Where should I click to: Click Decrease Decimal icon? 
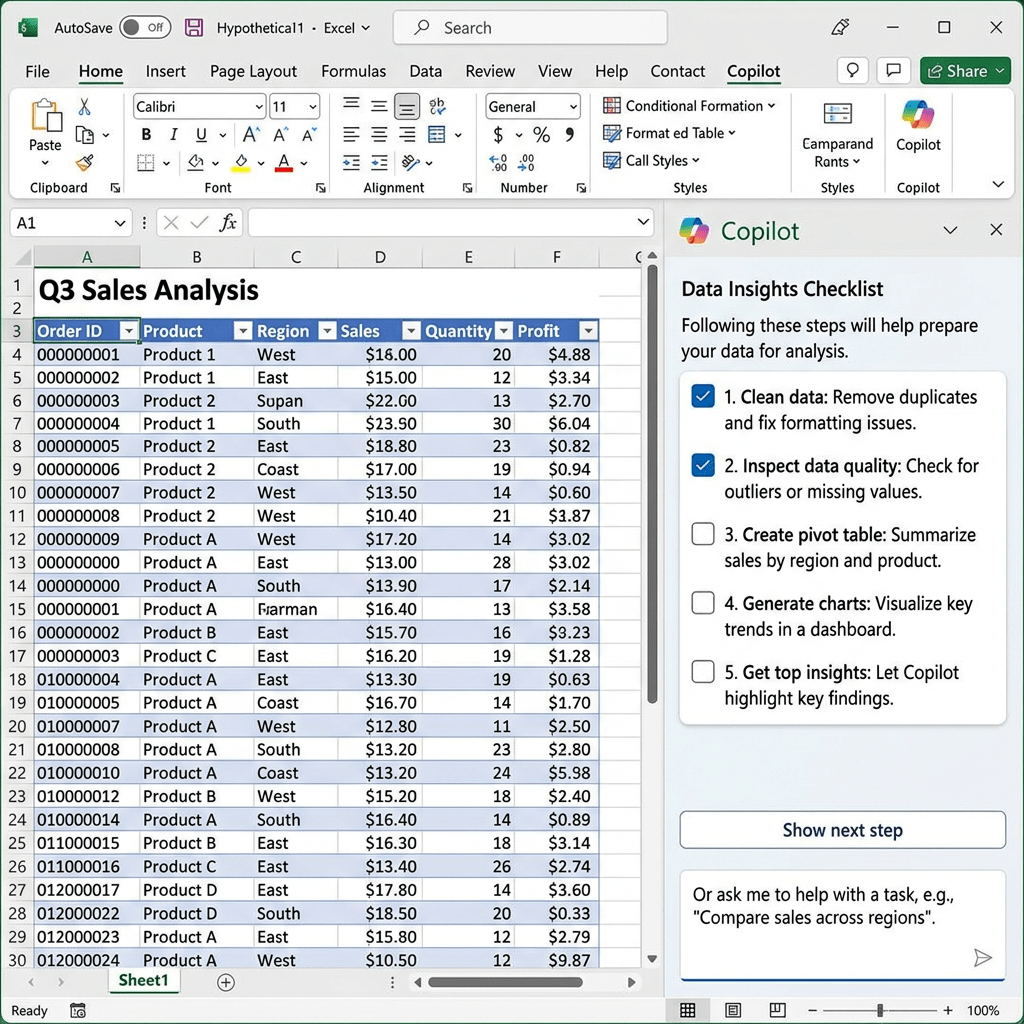pyautogui.click(x=526, y=163)
